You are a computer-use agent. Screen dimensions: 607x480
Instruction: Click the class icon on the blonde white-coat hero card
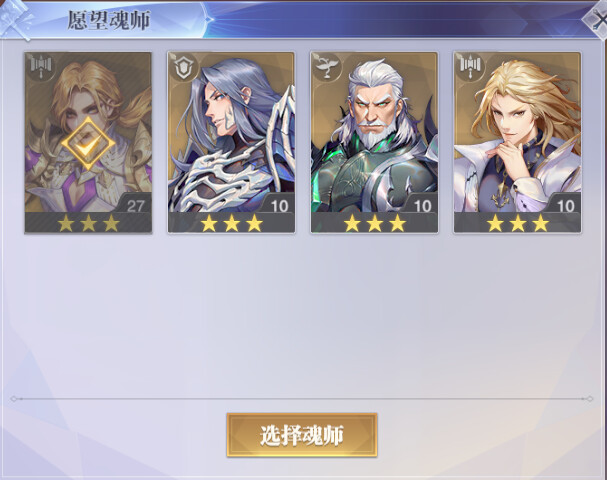click(470, 67)
